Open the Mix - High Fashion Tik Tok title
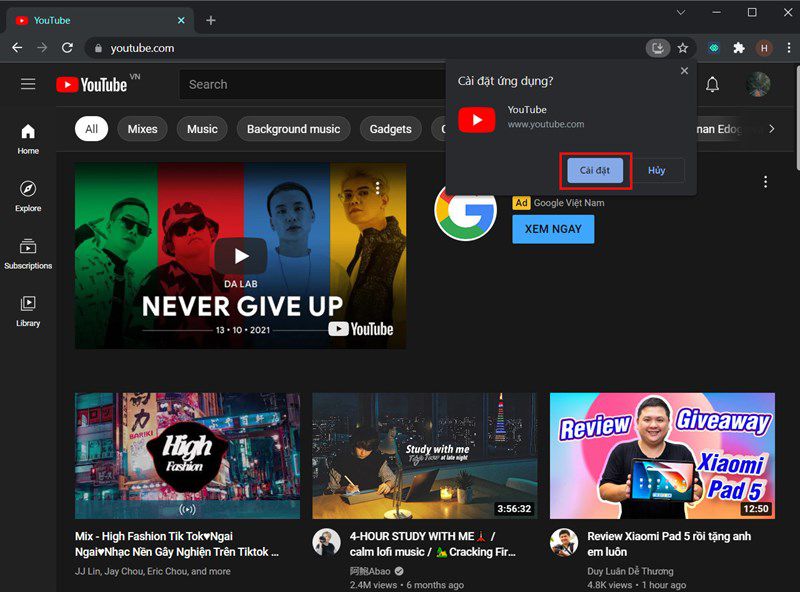 (x=177, y=544)
